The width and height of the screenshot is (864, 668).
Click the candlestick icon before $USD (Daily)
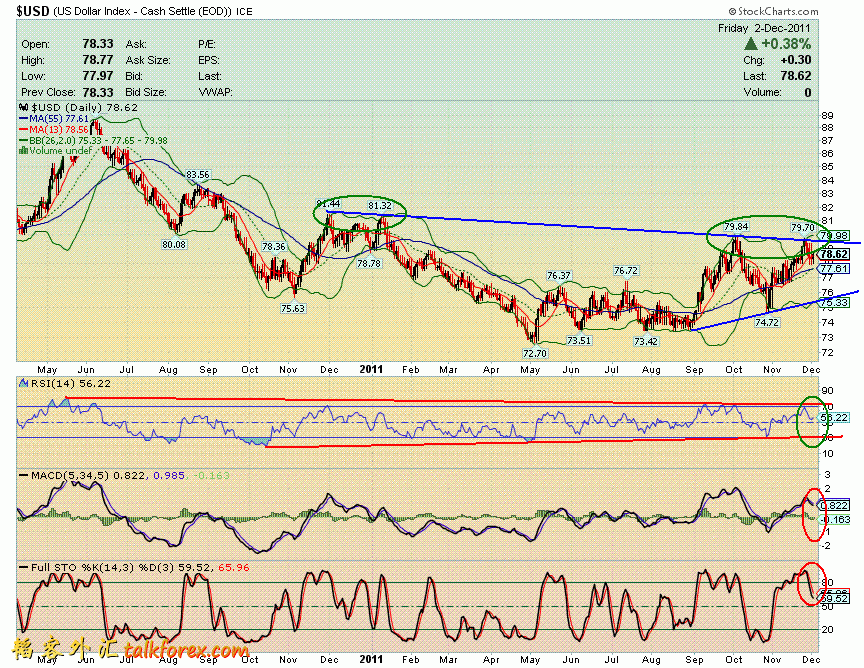click(24, 107)
